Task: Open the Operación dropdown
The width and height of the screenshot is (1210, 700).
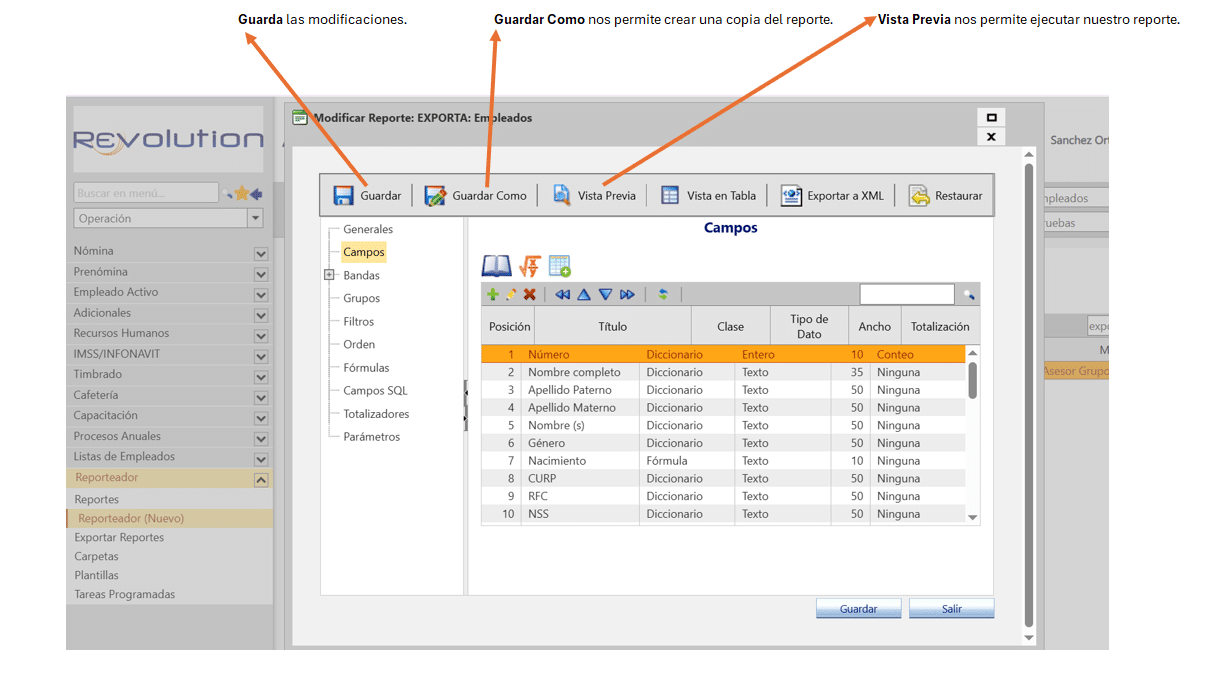Action: pos(255,219)
